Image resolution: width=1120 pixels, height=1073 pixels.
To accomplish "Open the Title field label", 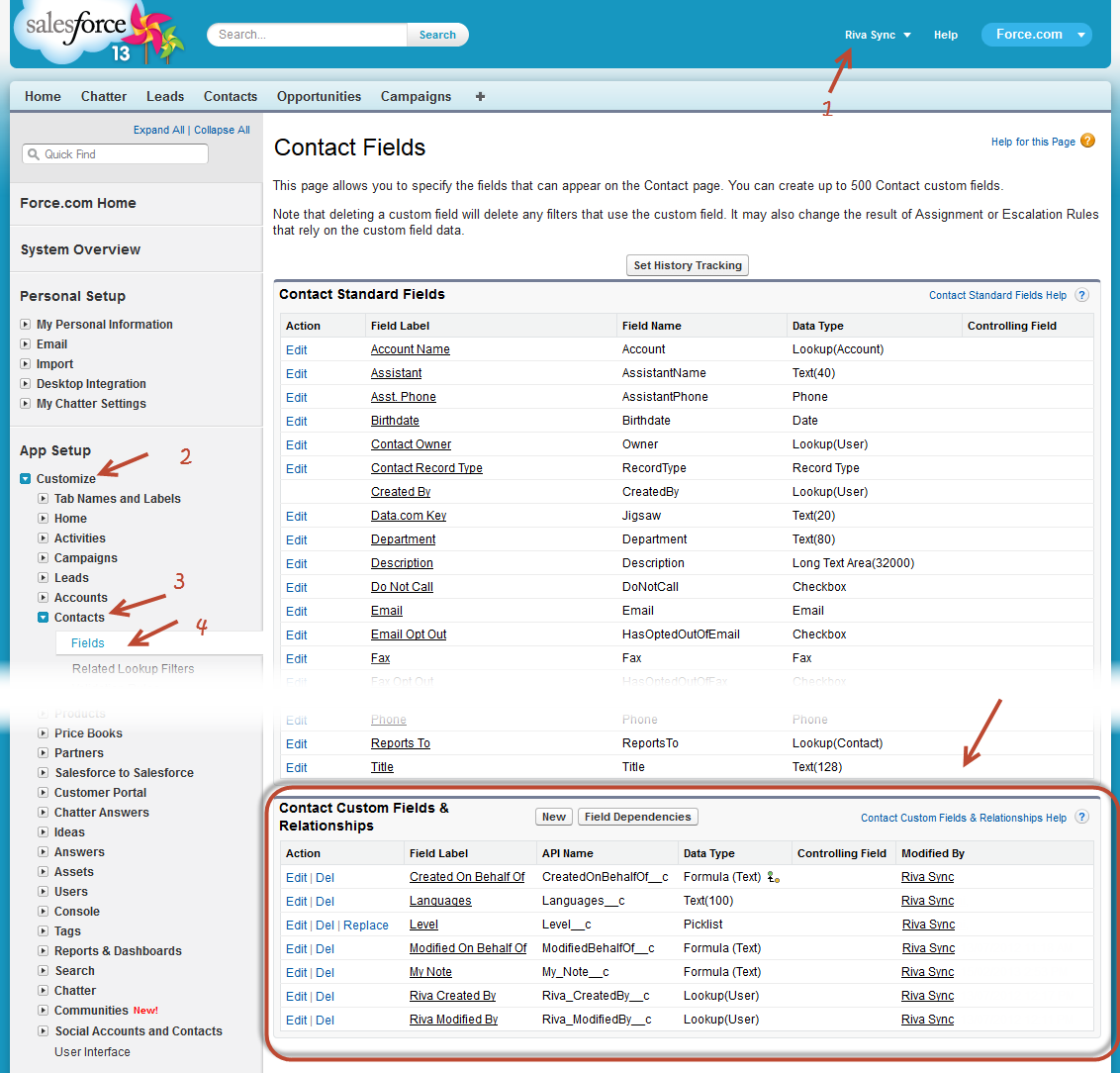I will [x=382, y=766].
